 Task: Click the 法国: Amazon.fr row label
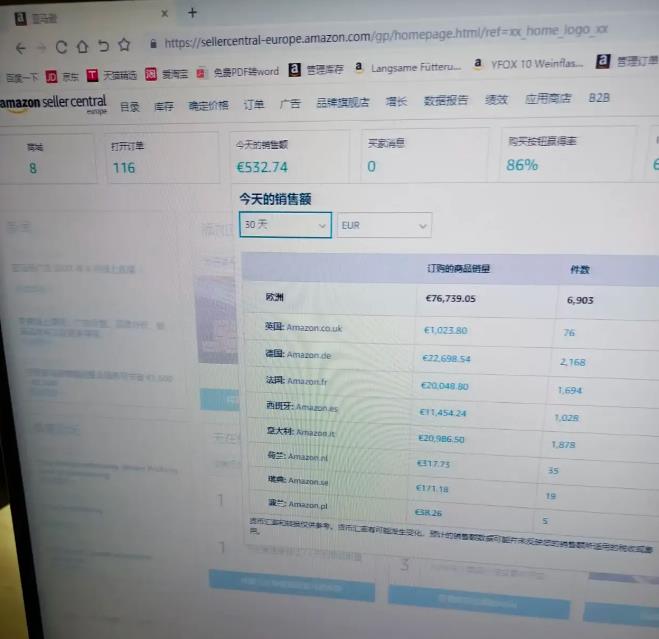296,381
